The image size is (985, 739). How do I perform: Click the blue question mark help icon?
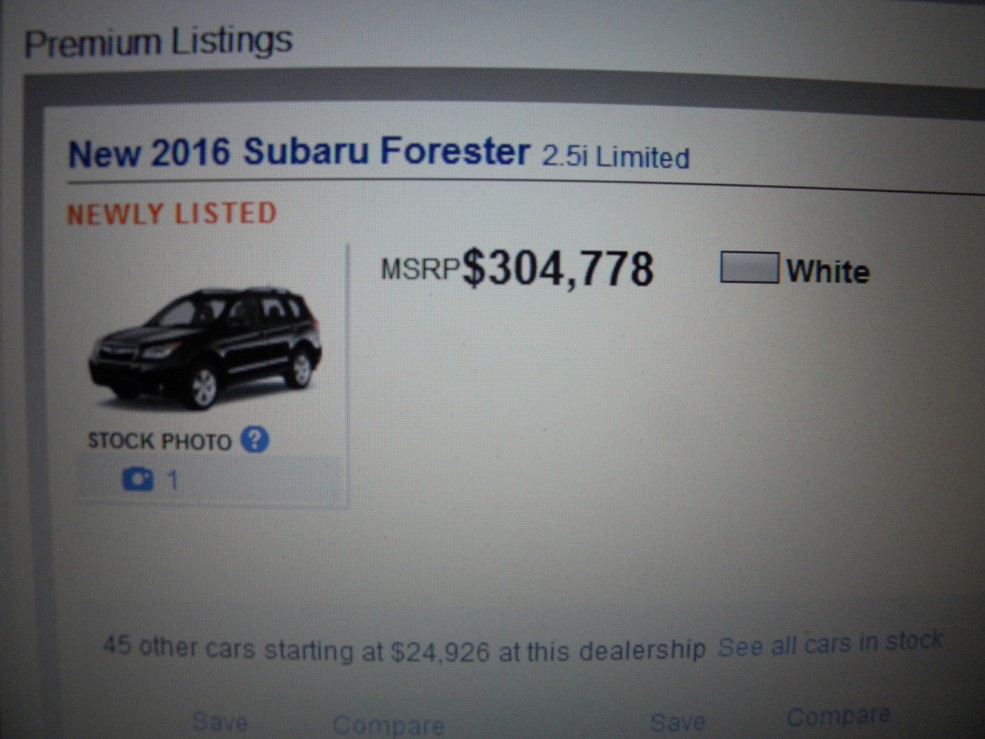click(255, 440)
